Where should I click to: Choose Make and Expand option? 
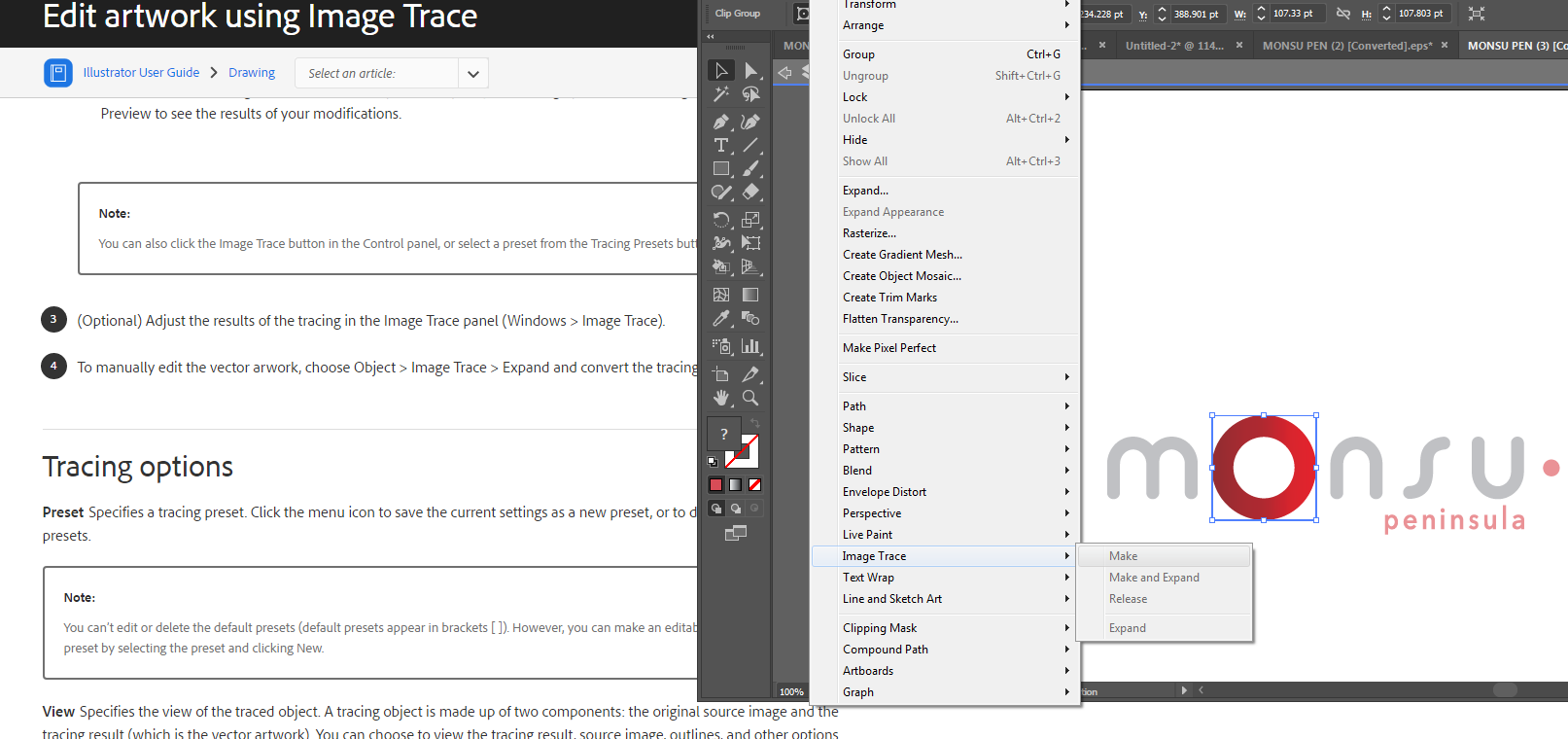[x=1165, y=578]
